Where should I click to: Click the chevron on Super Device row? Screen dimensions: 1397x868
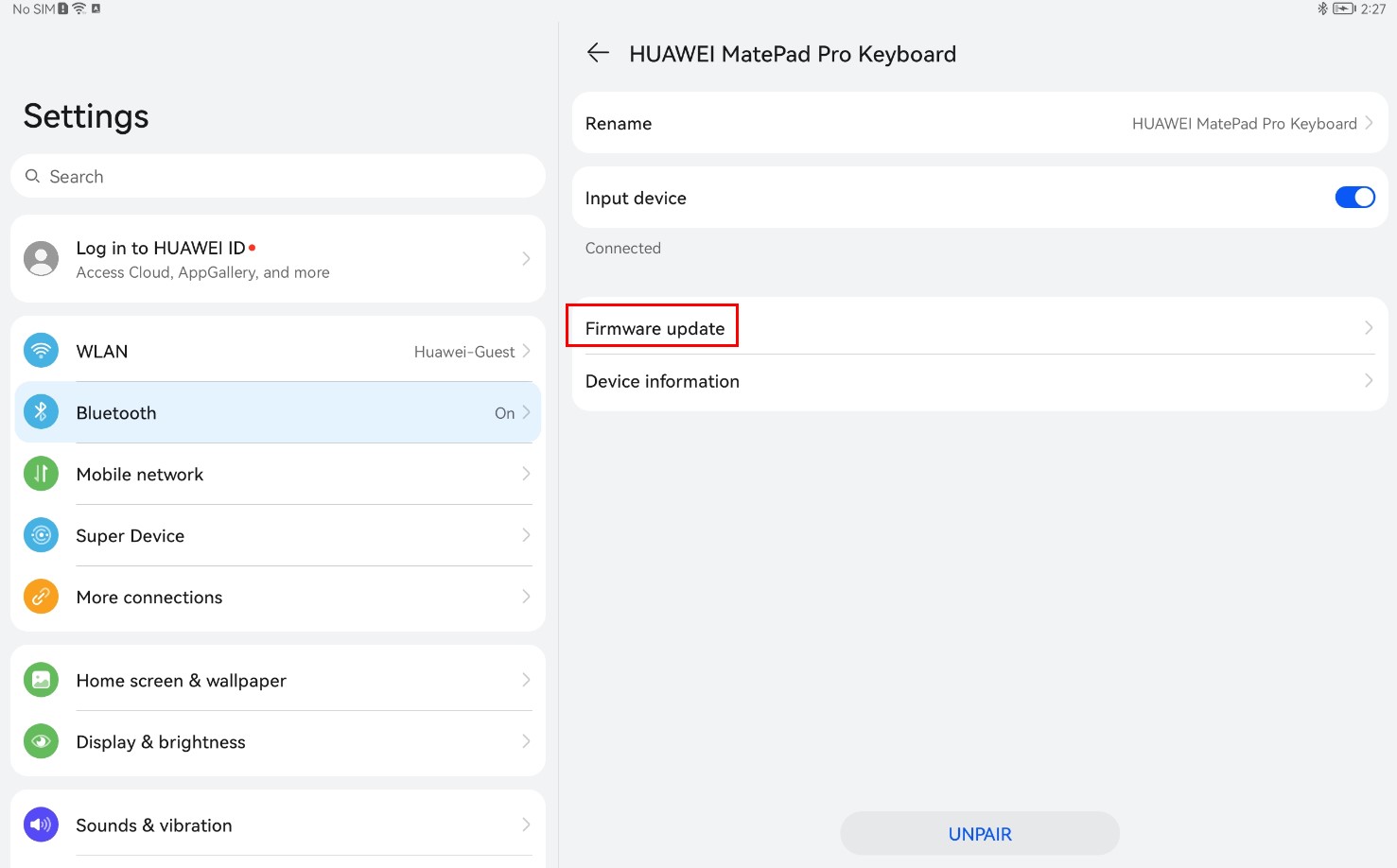tap(526, 535)
